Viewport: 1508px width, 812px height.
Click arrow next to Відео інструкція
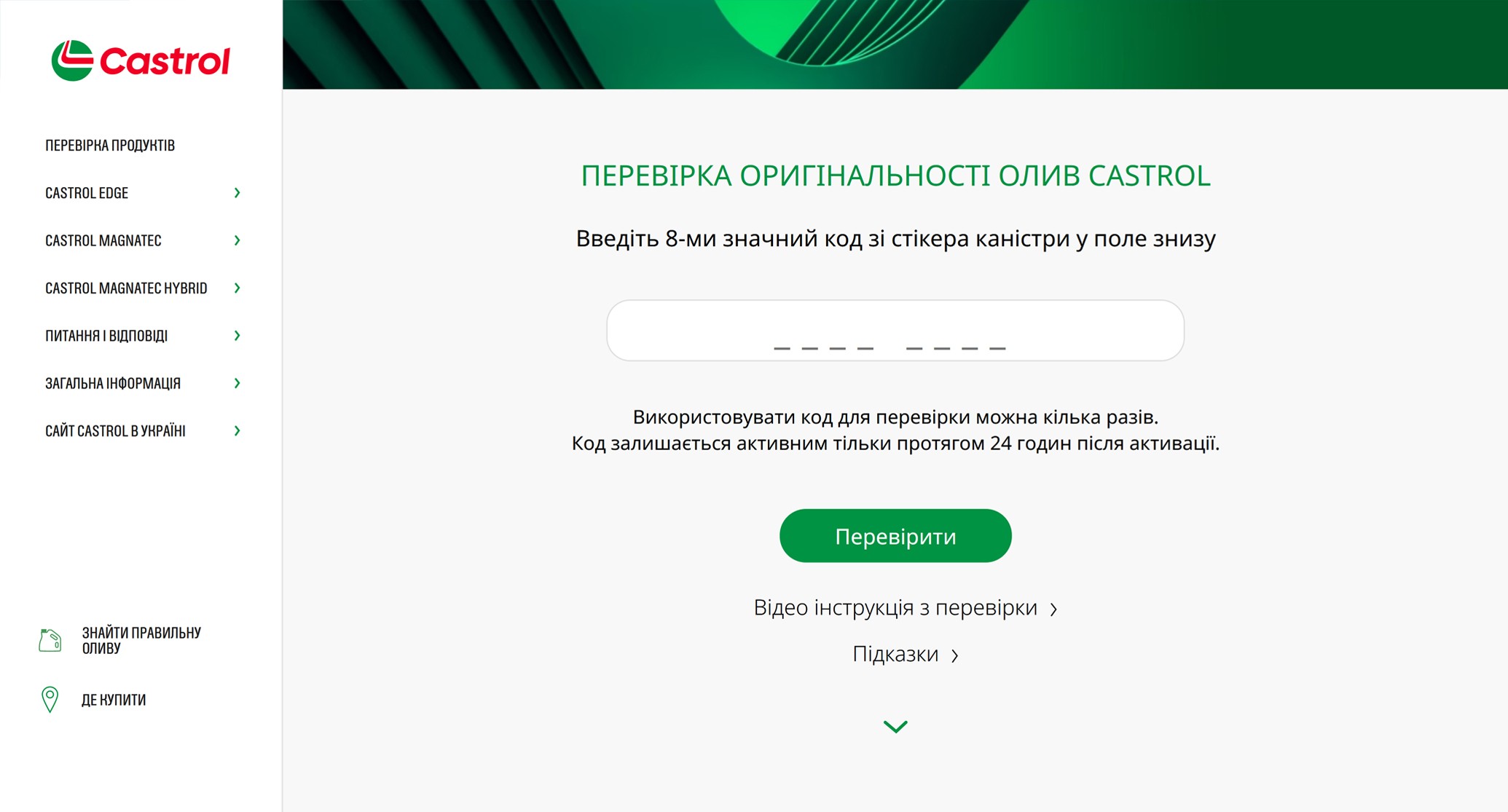1053,609
